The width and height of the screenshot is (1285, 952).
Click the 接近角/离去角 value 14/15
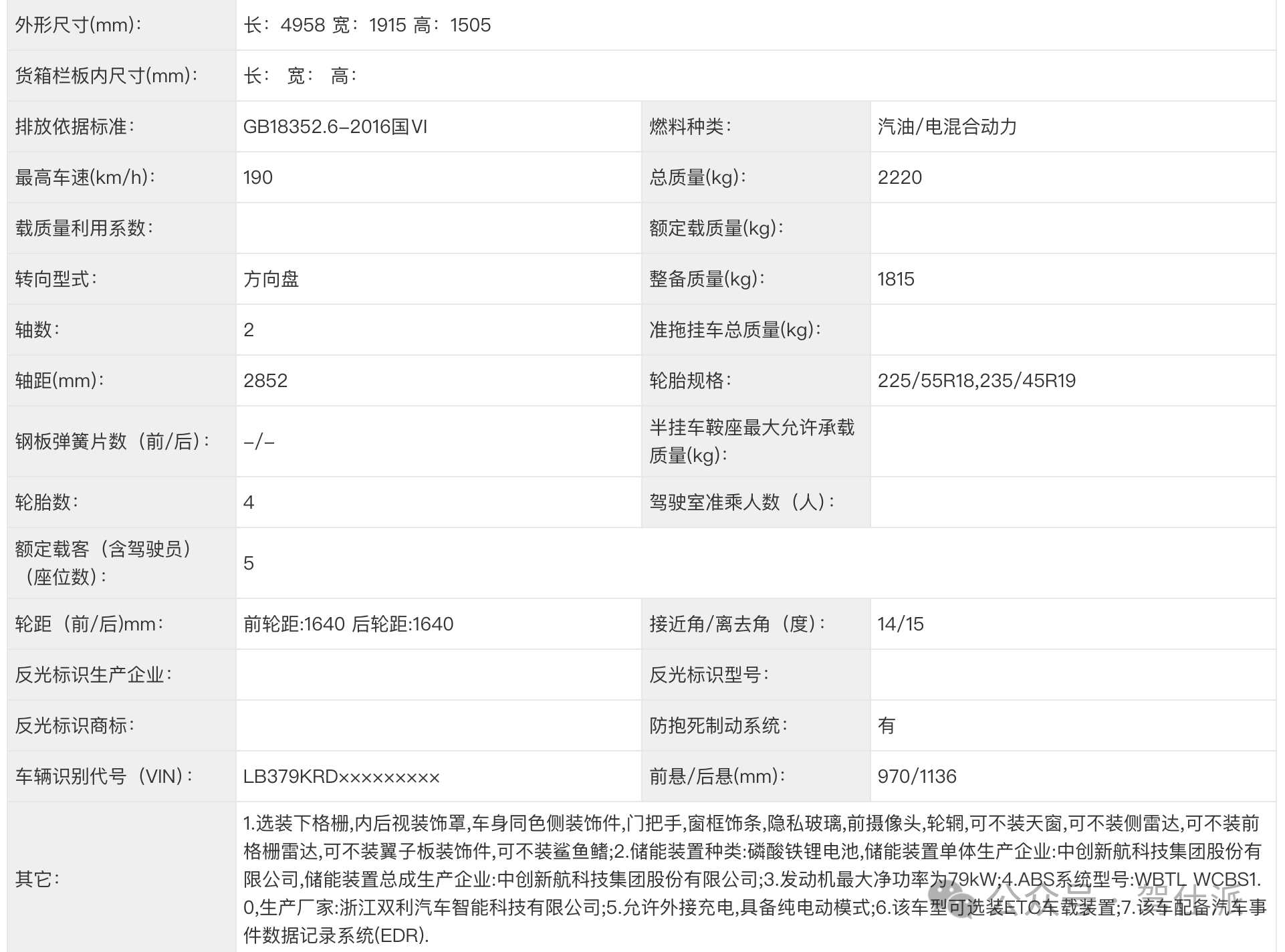900,624
